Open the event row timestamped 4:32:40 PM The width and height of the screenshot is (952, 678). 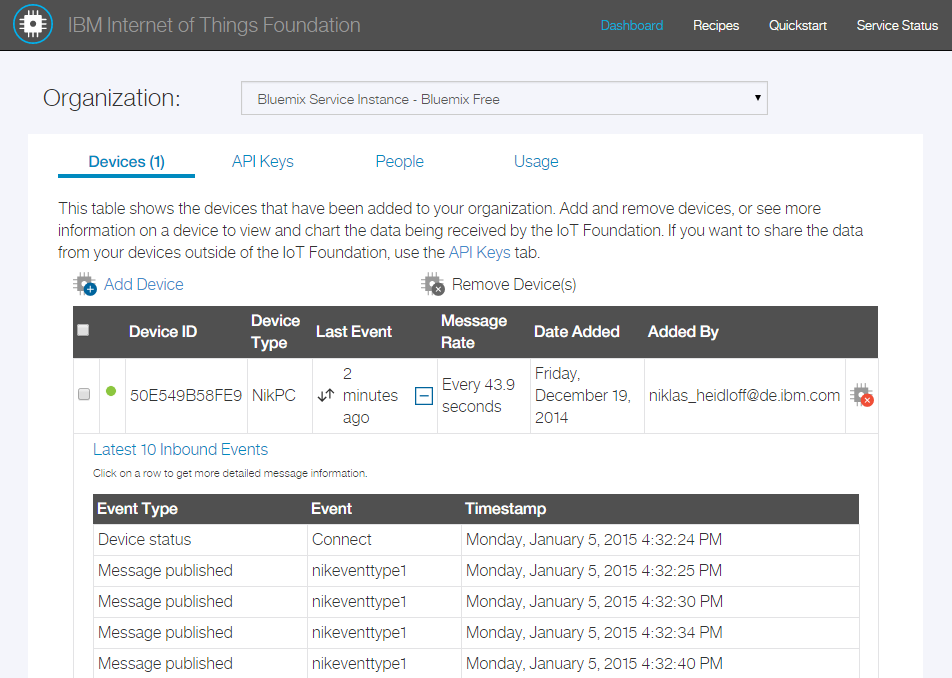[x=476, y=663]
